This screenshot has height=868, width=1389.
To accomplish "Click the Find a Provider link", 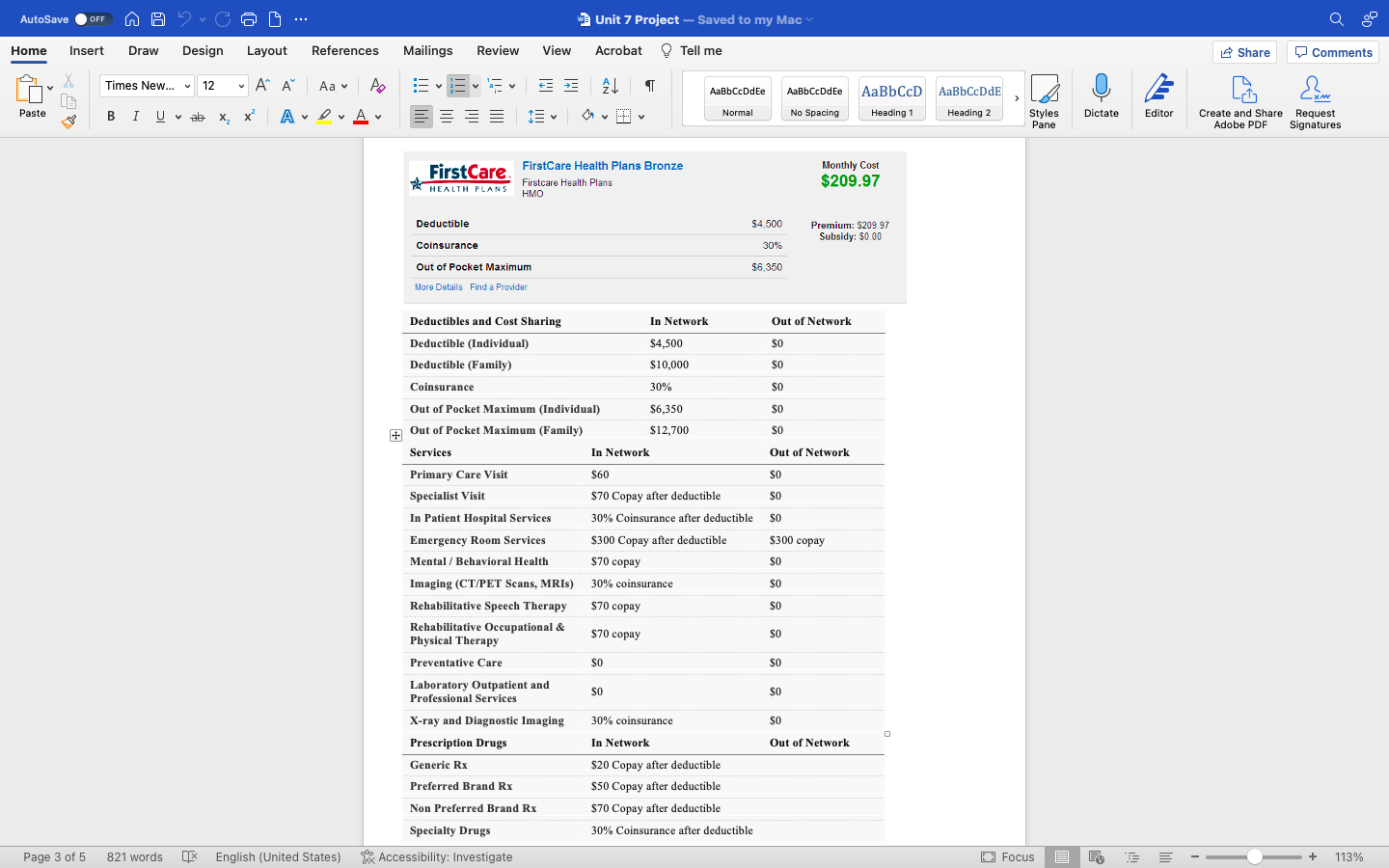I will (x=499, y=287).
